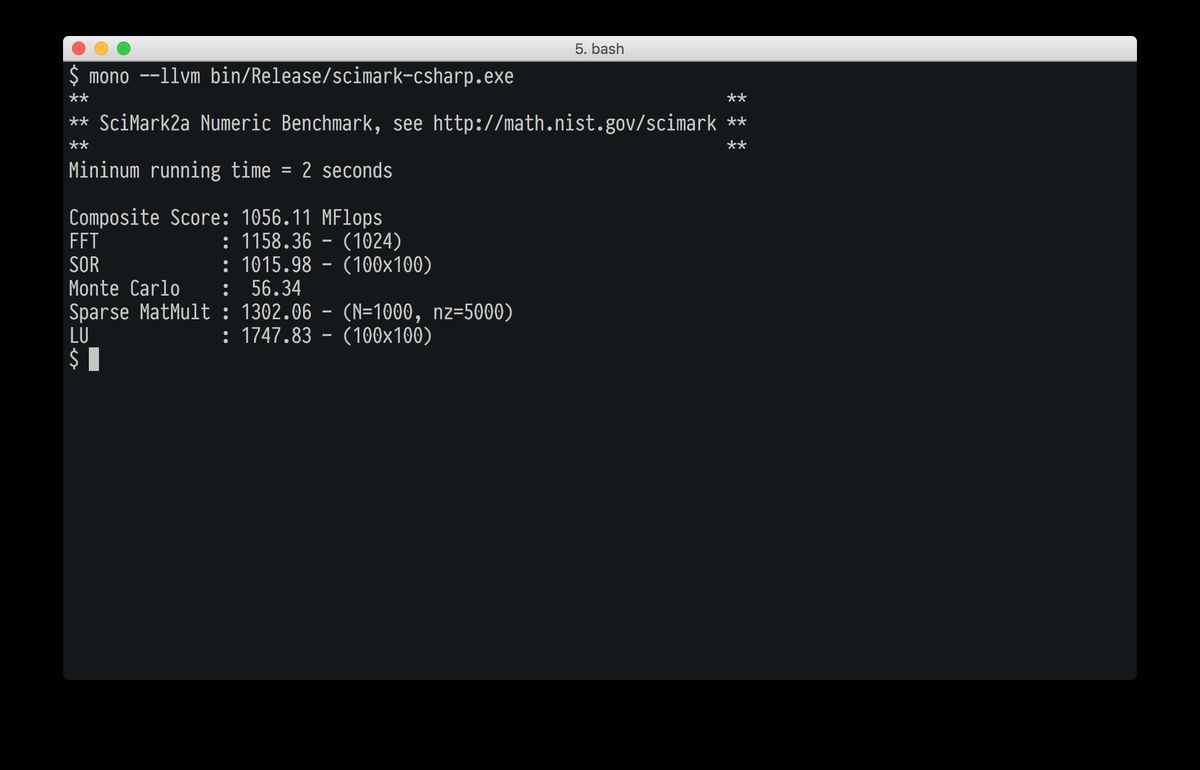
Task: Minimize the terminal with yellow button
Action: (x=101, y=48)
